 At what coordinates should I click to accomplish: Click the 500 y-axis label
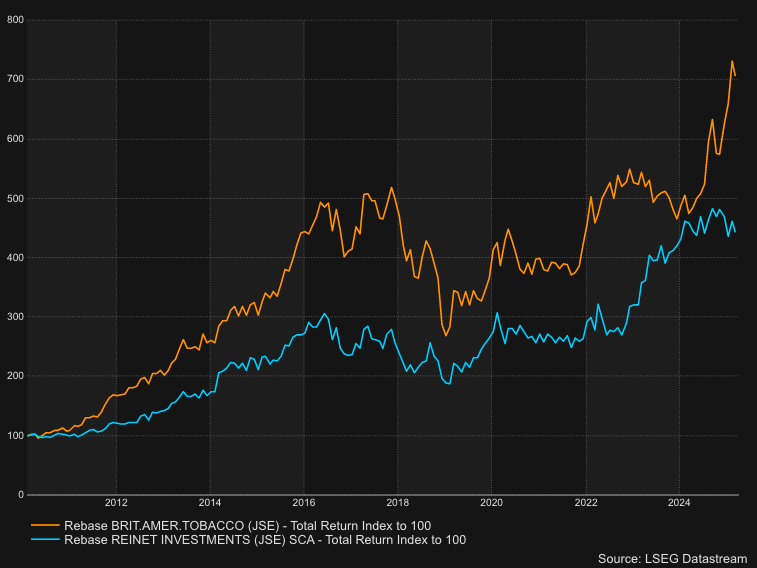15,198
